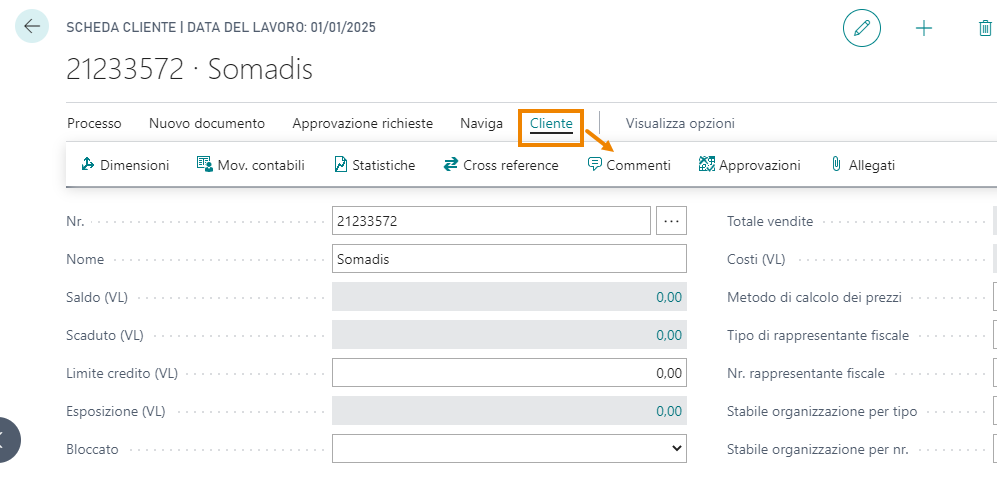Click the plus new record icon

tap(923, 28)
